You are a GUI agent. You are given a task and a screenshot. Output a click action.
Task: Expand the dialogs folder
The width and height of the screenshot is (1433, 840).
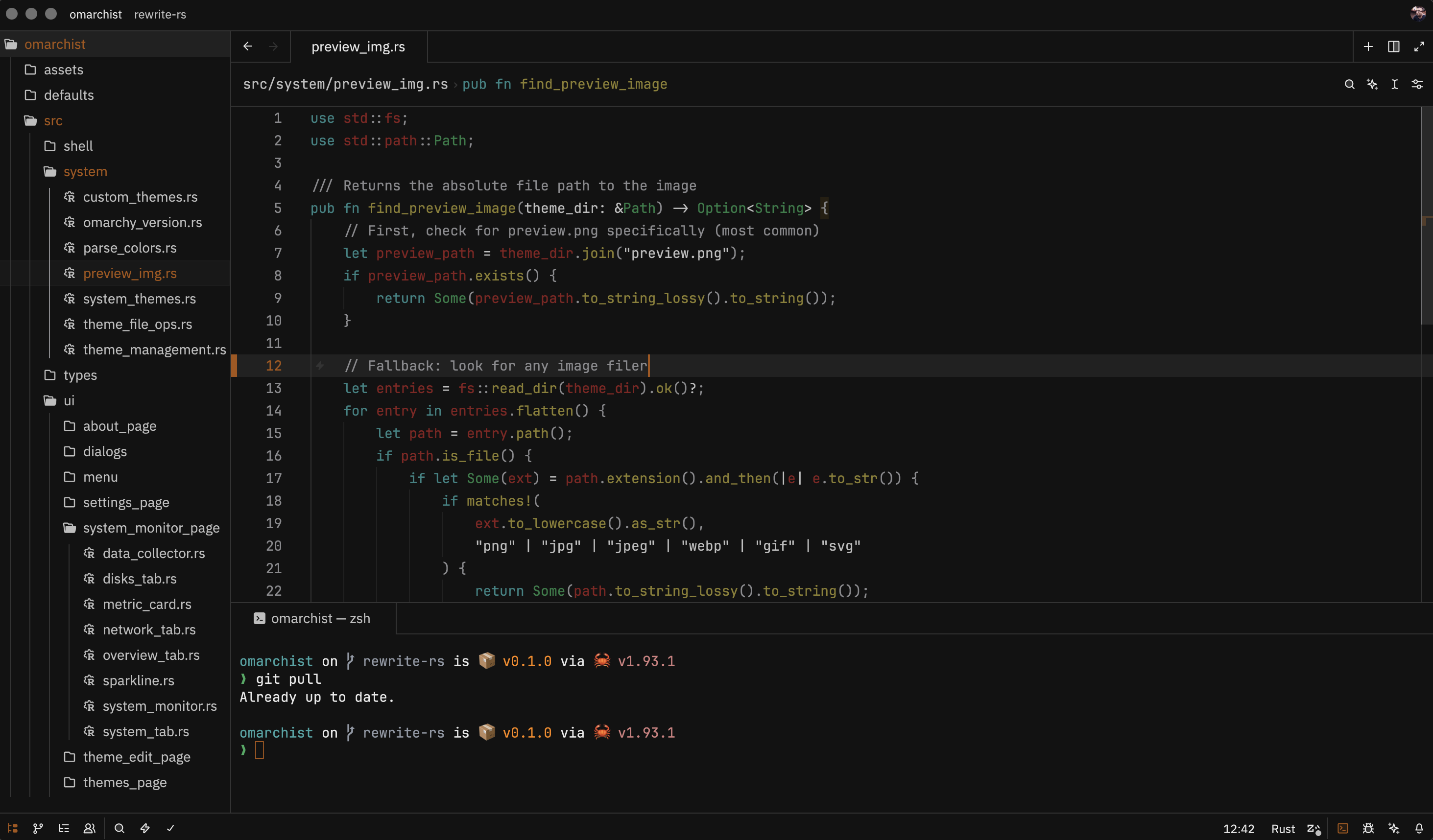(x=115, y=451)
